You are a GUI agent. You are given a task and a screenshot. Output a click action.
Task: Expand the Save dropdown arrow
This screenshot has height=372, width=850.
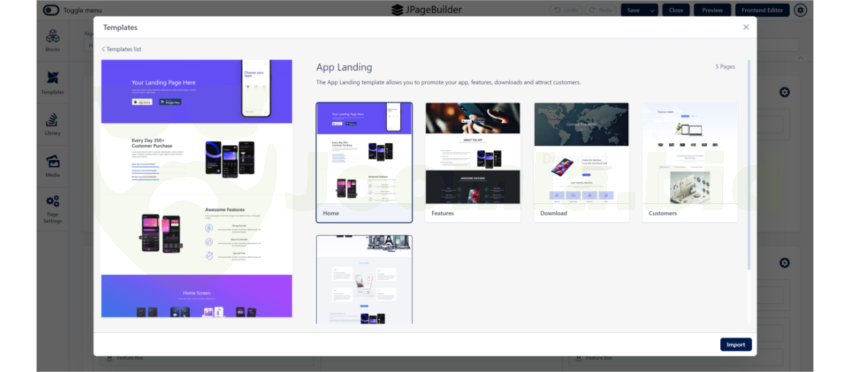click(x=653, y=10)
